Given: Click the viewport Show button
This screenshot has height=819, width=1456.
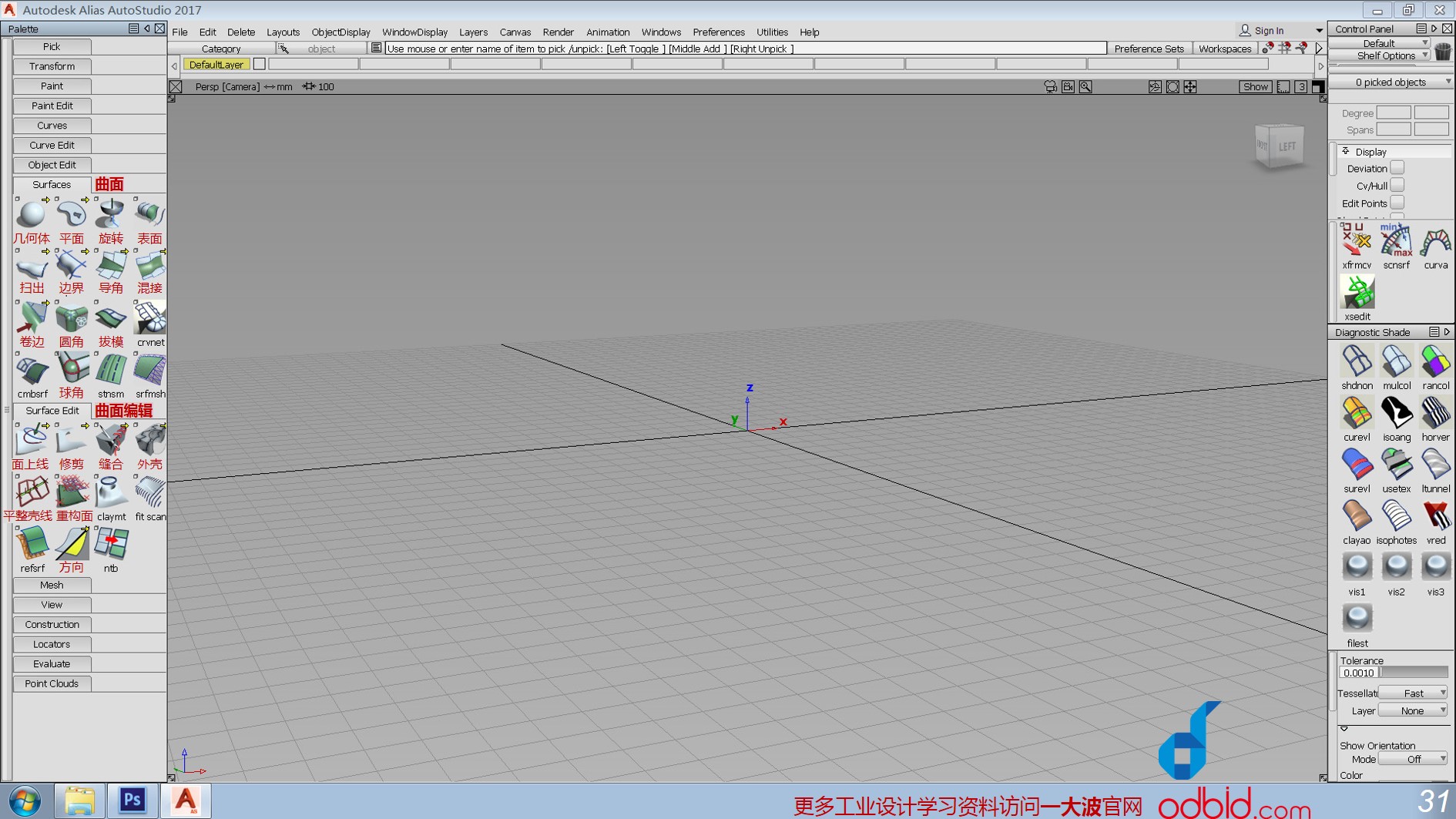Looking at the screenshot, I should (1255, 86).
